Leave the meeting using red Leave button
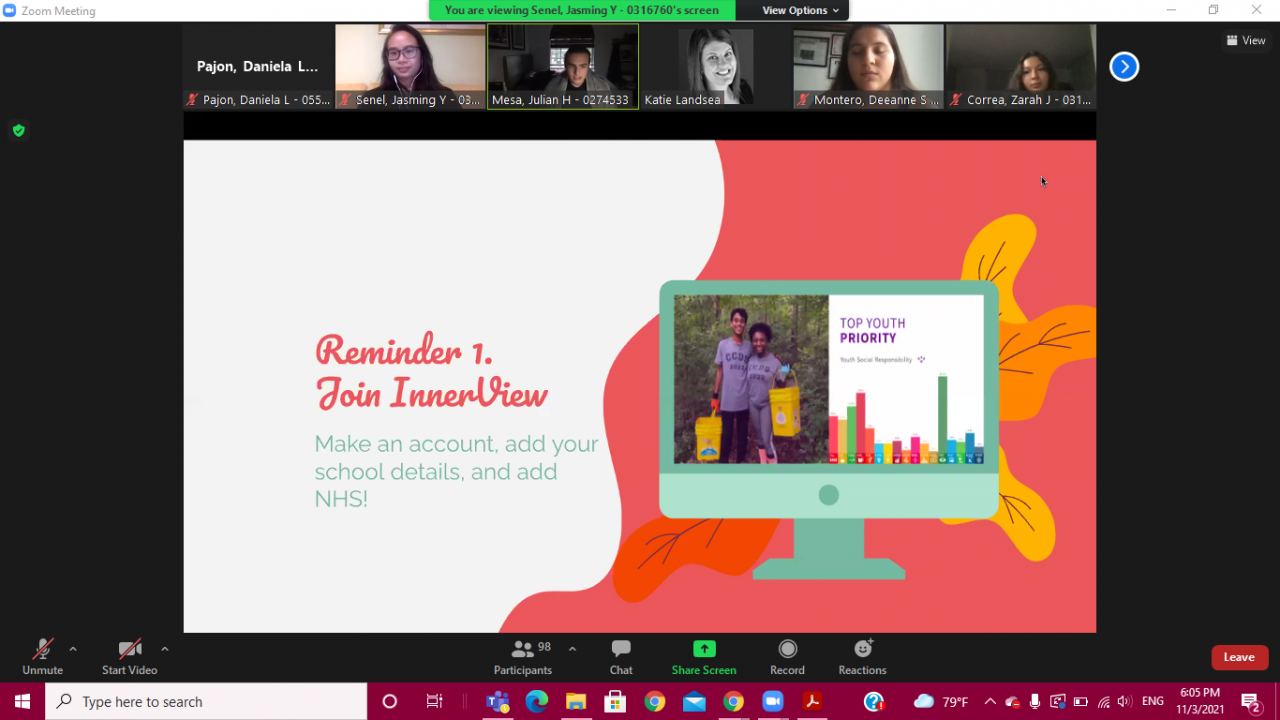 click(x=1239, y=657)
